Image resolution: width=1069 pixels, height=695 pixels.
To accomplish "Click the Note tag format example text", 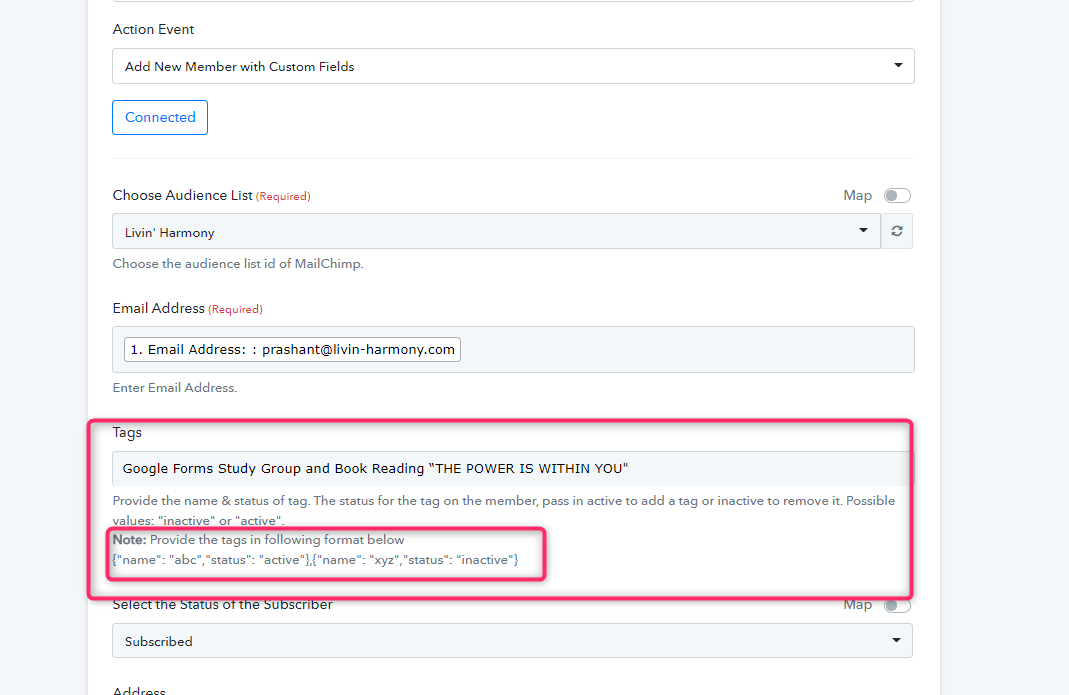I will click(x=316, y=560).
